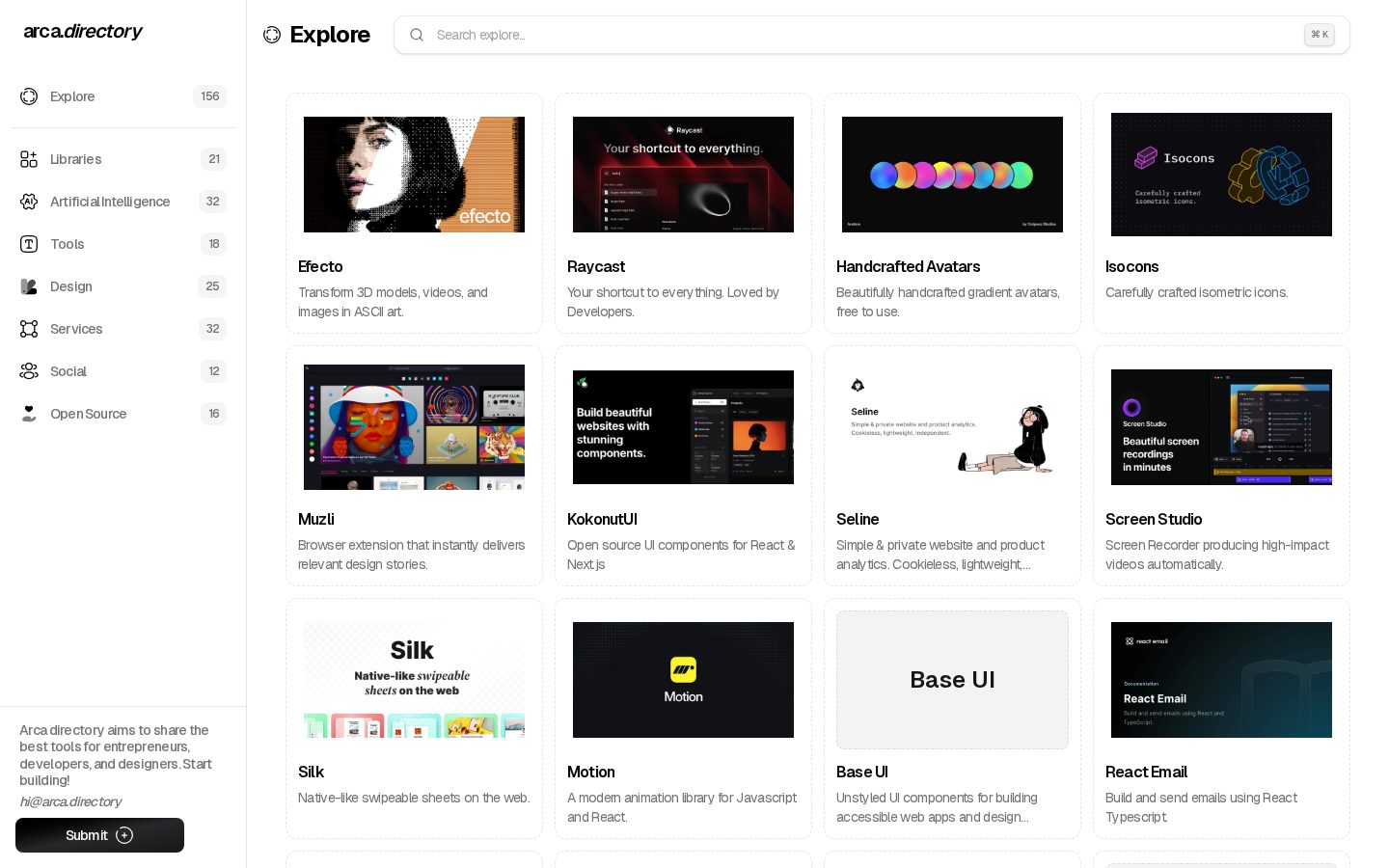Click 'A modern animation library' description
Viewport: 1389px width, 868px height.
click(682, 807)
